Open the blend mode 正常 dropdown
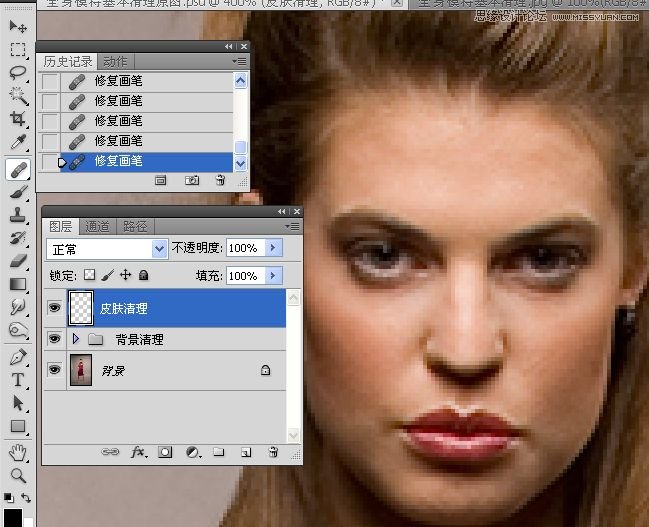 pyautogui.click(x=107, y=248)
